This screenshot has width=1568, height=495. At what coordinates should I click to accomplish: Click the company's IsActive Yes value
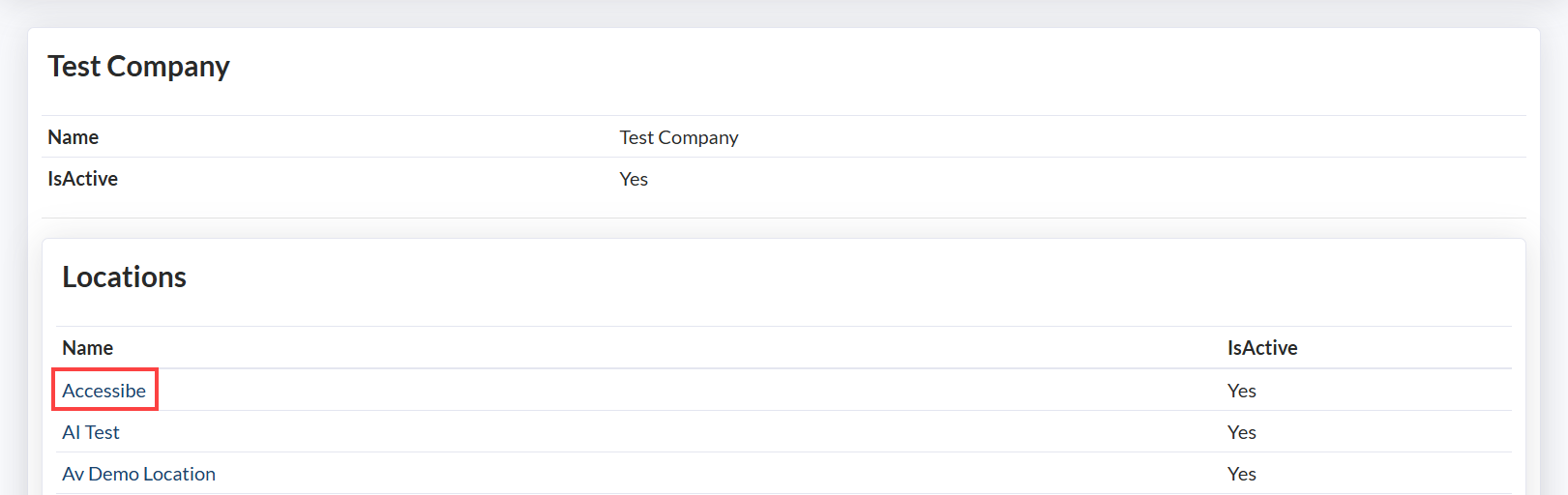[x=634, y=179]
